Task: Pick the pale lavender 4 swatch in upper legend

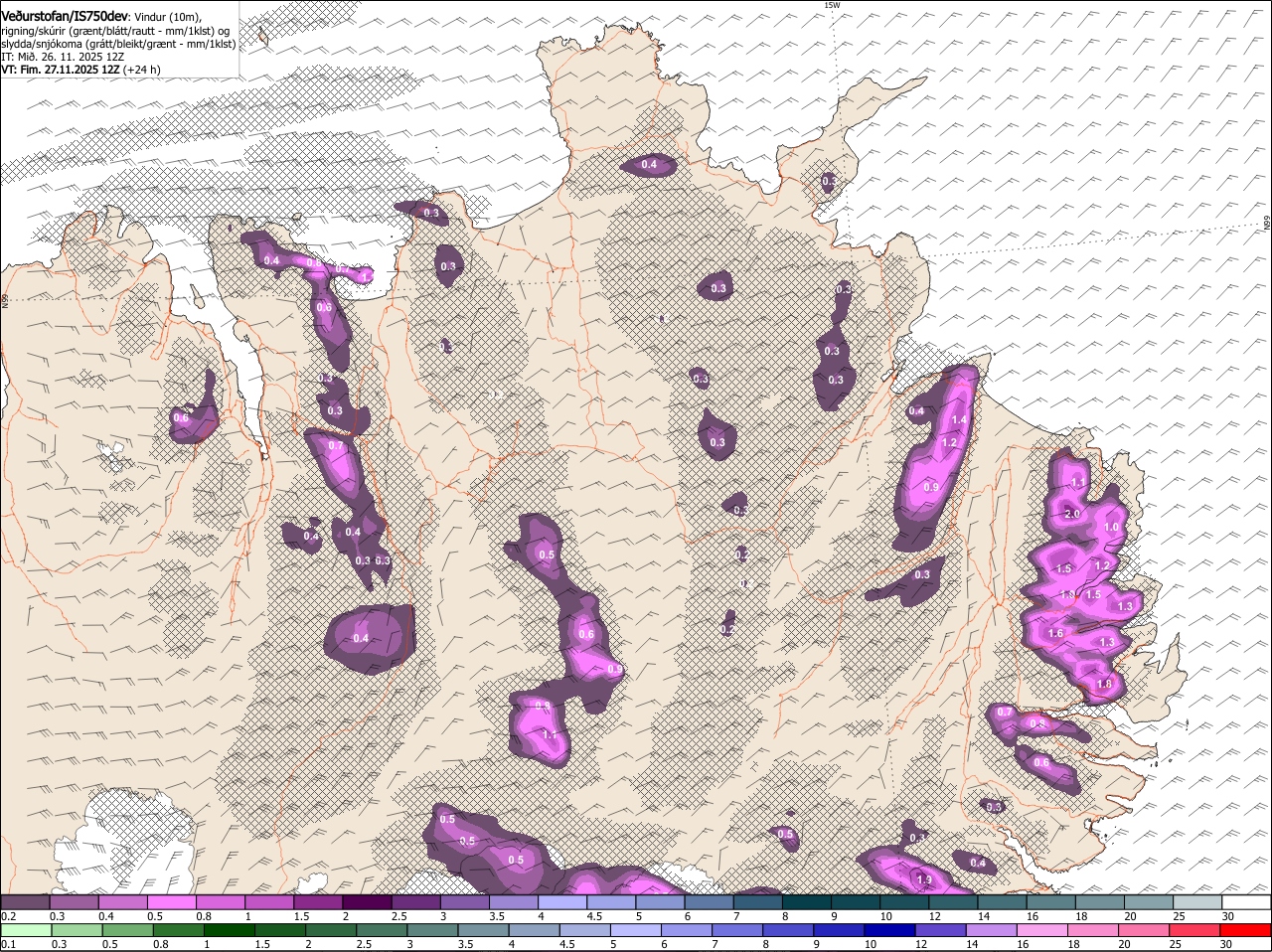Action: [563, 901]
